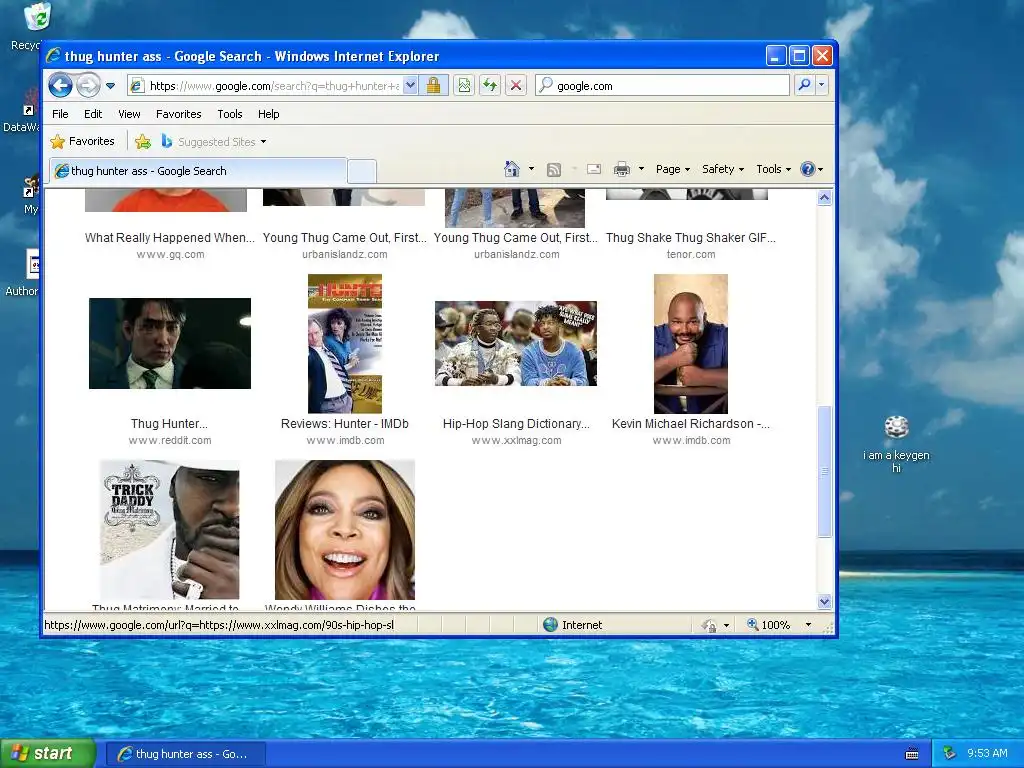Open the Safety command bar menu
Screen dimensions: 1024x768
(723, 169)
